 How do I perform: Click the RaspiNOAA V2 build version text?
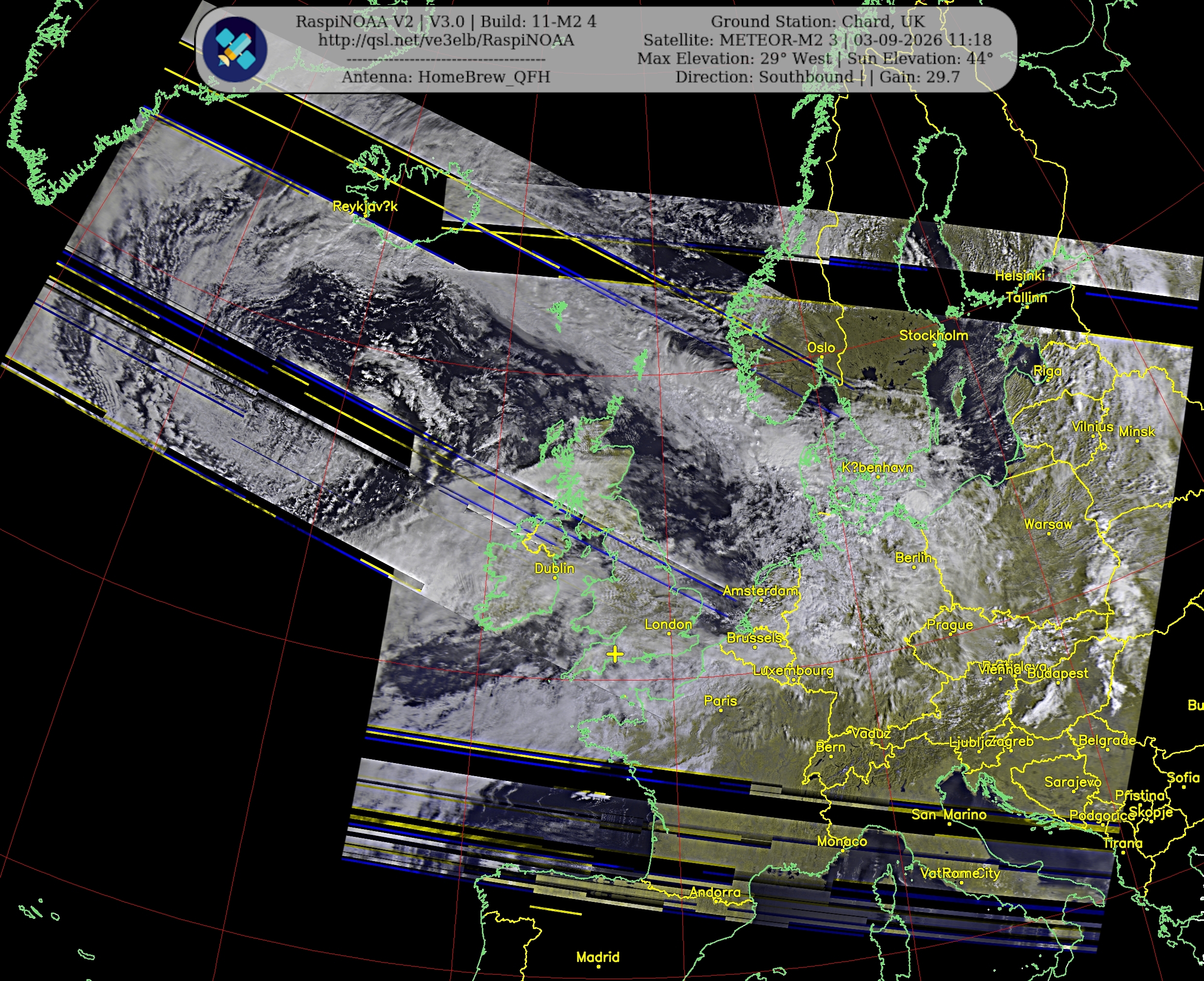446,21
